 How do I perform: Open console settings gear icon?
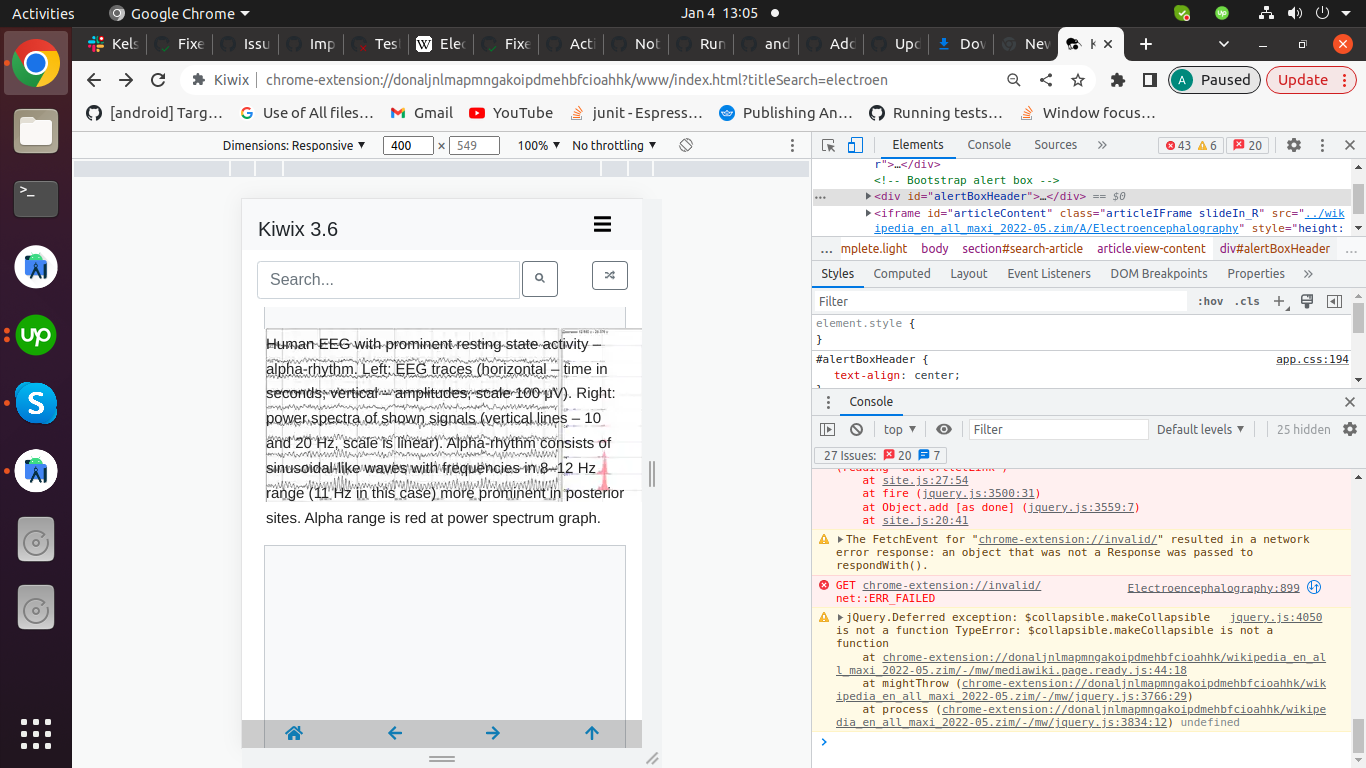pos(1349,429)
